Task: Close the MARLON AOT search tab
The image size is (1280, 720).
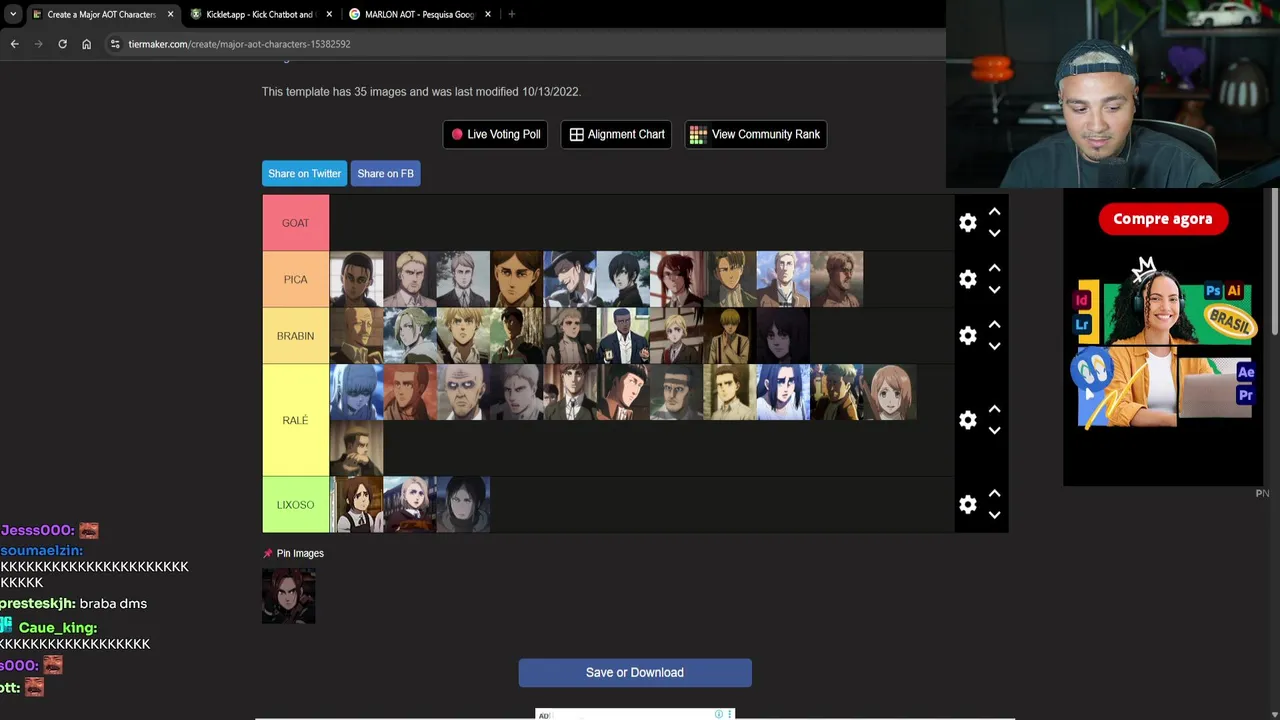Action: (488, 14)
